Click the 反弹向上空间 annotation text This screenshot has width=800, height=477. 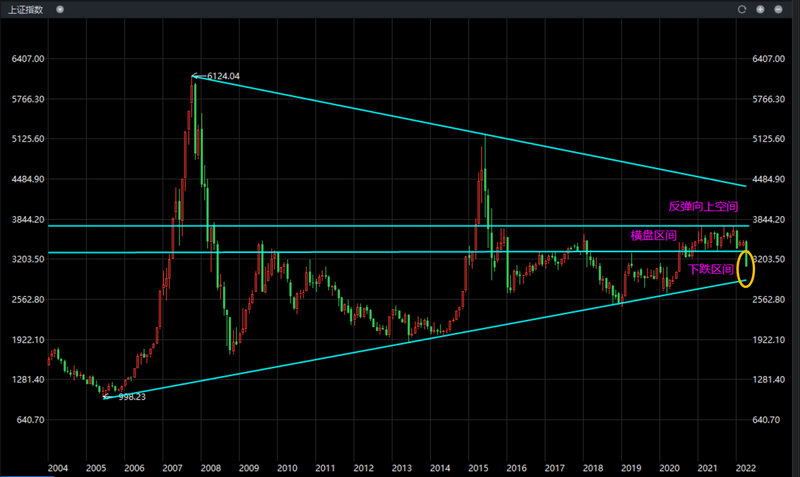click(x=703, y=206)
